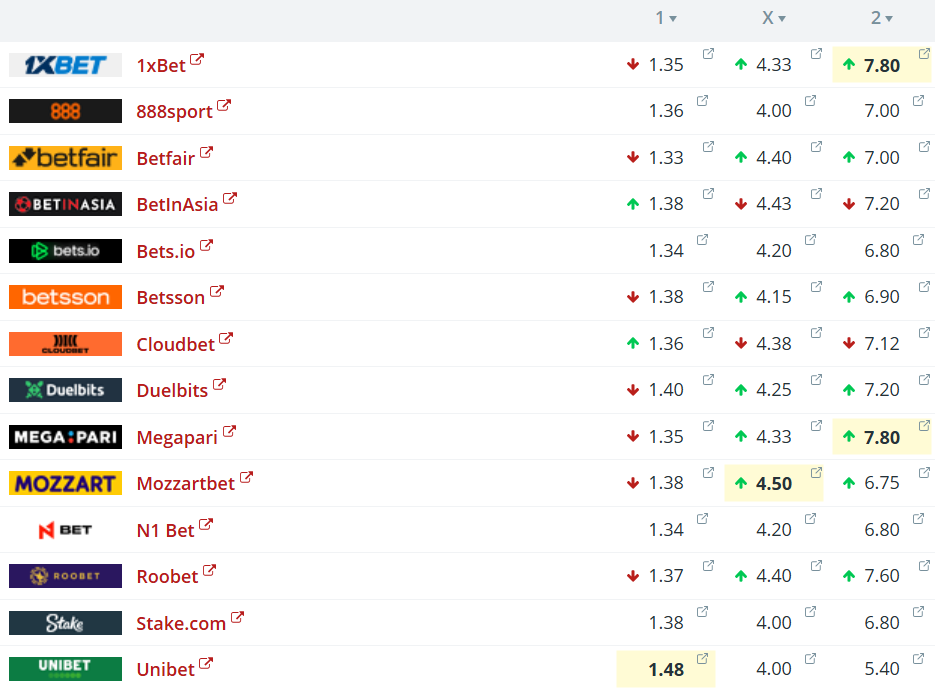Open the Megapari bookmaker link

pyautogui.click(x=177, y=437)
